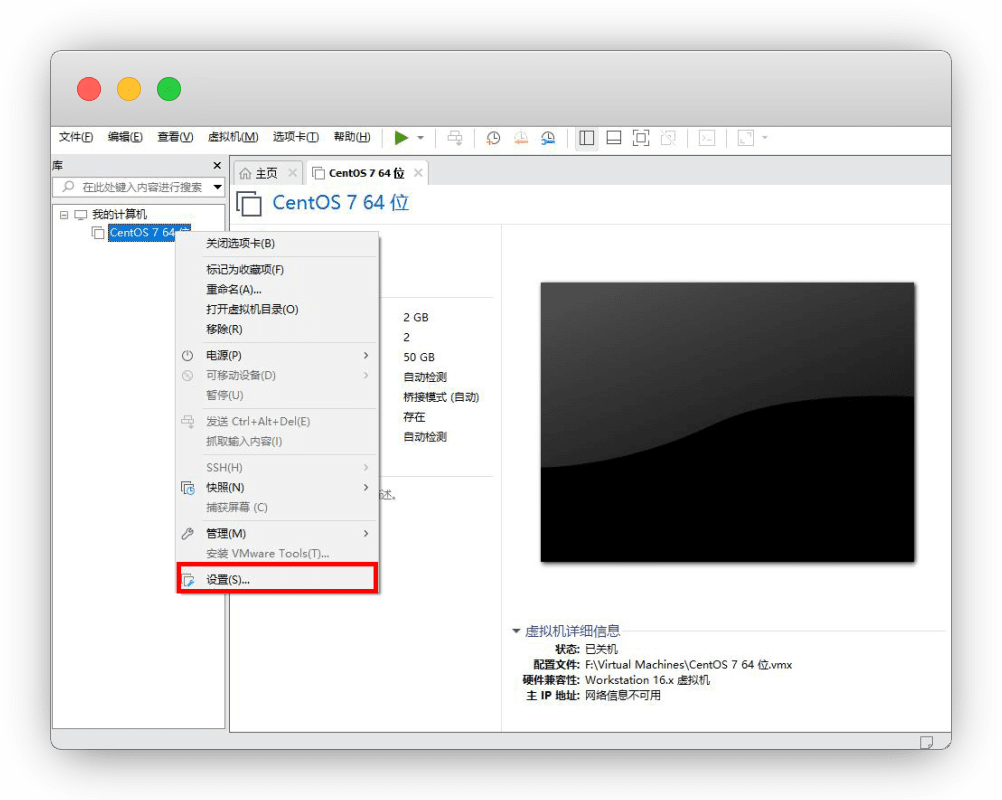Open the snapshot manager wrench-clock icon
This screenshot has width=1002, height=800.
coord(548,138)
